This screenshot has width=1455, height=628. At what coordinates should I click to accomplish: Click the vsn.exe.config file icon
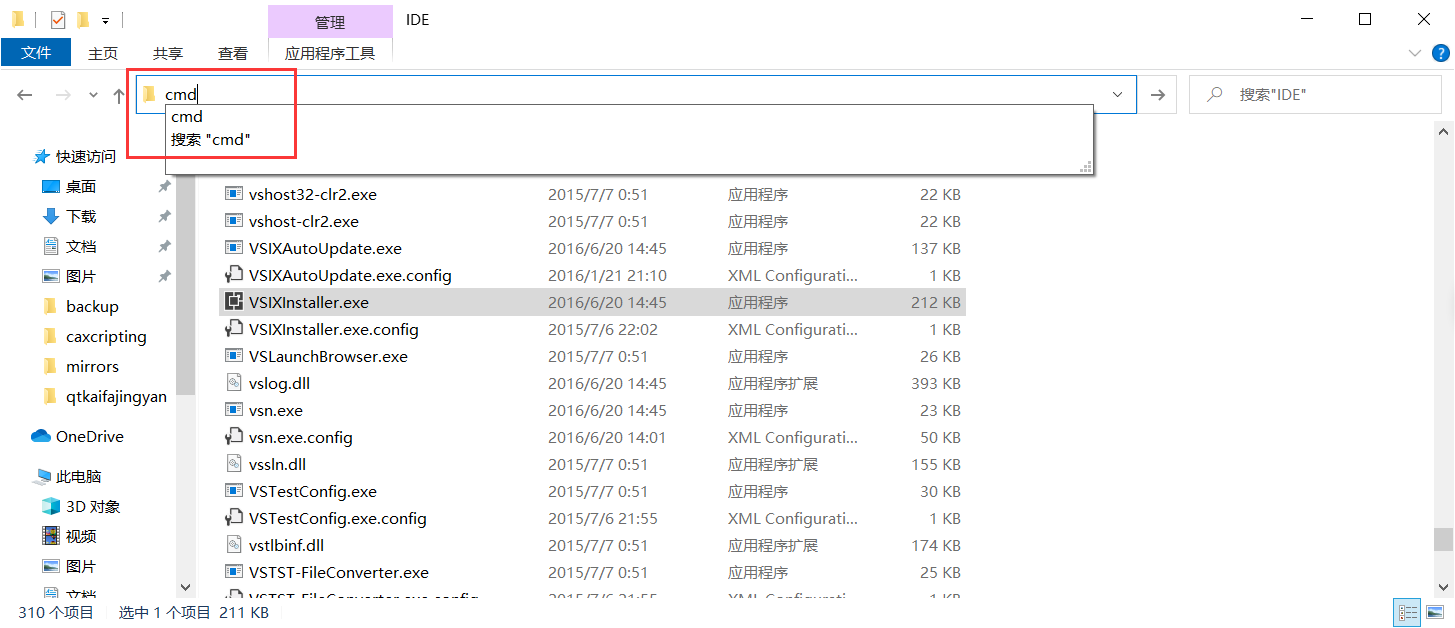pyautogui.click(x=234, y=437)
